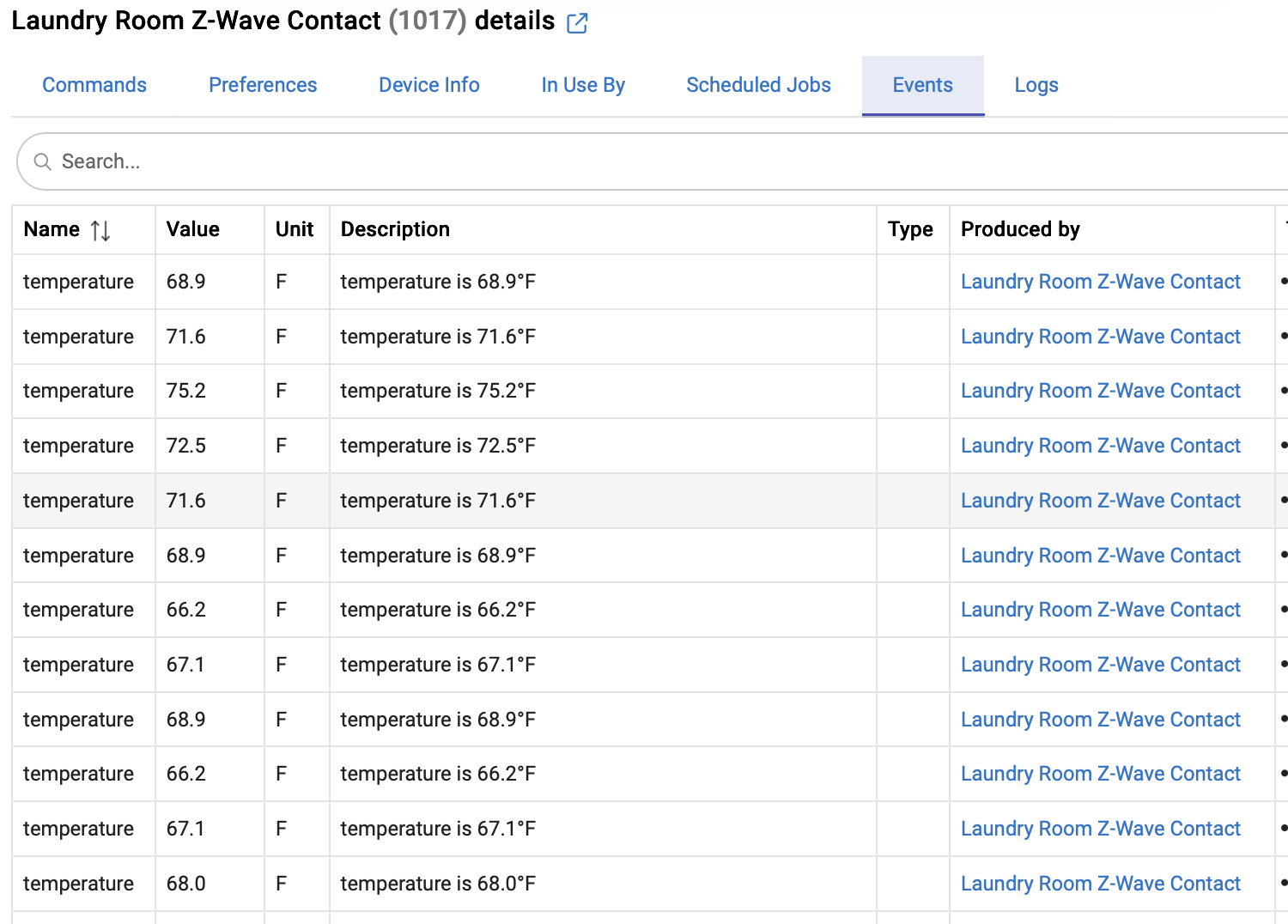Go to the Device Info tab
Viewport: 1288px width, 924px height.
point(428,85)
